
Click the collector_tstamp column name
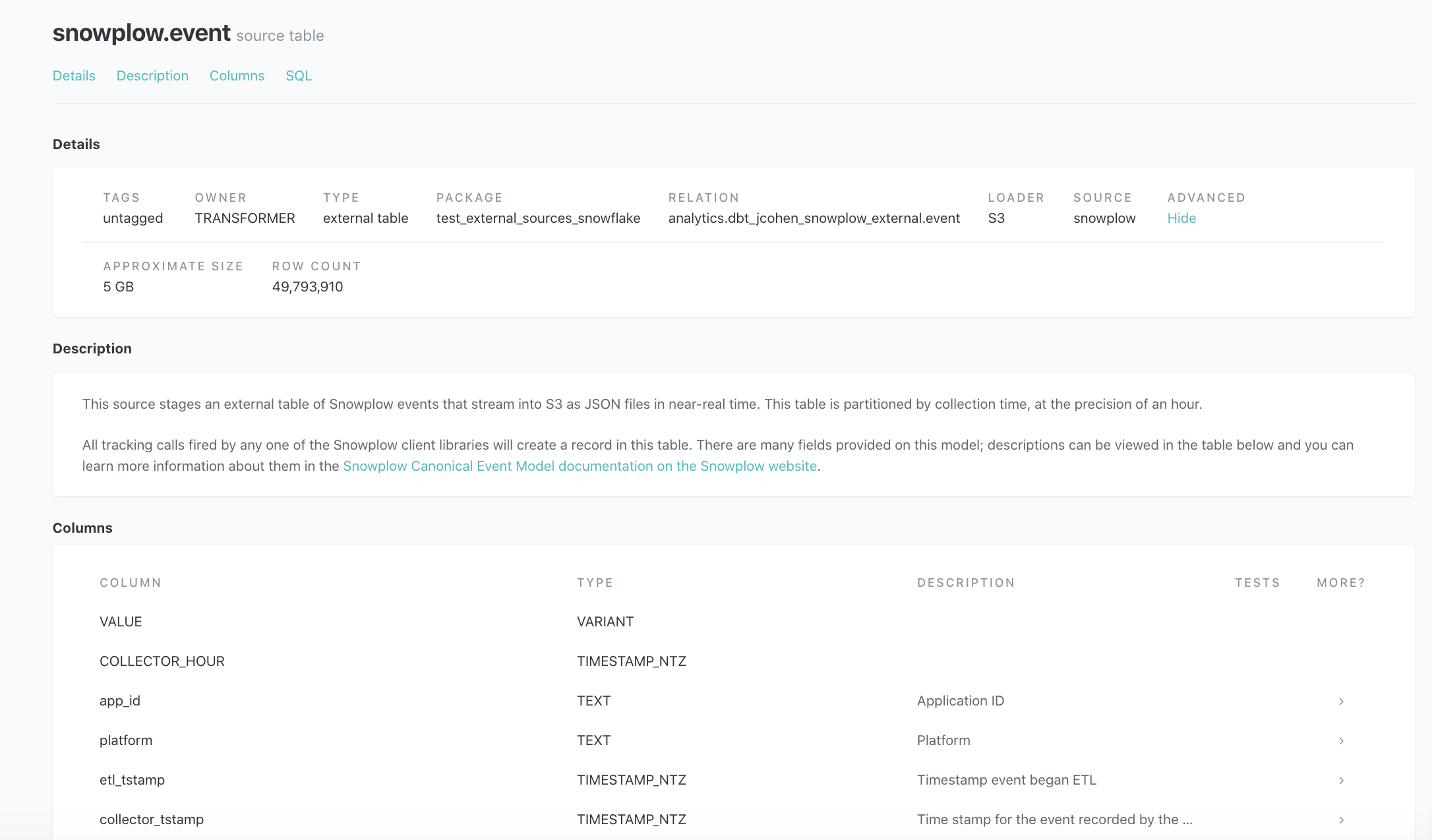(152, 820)
